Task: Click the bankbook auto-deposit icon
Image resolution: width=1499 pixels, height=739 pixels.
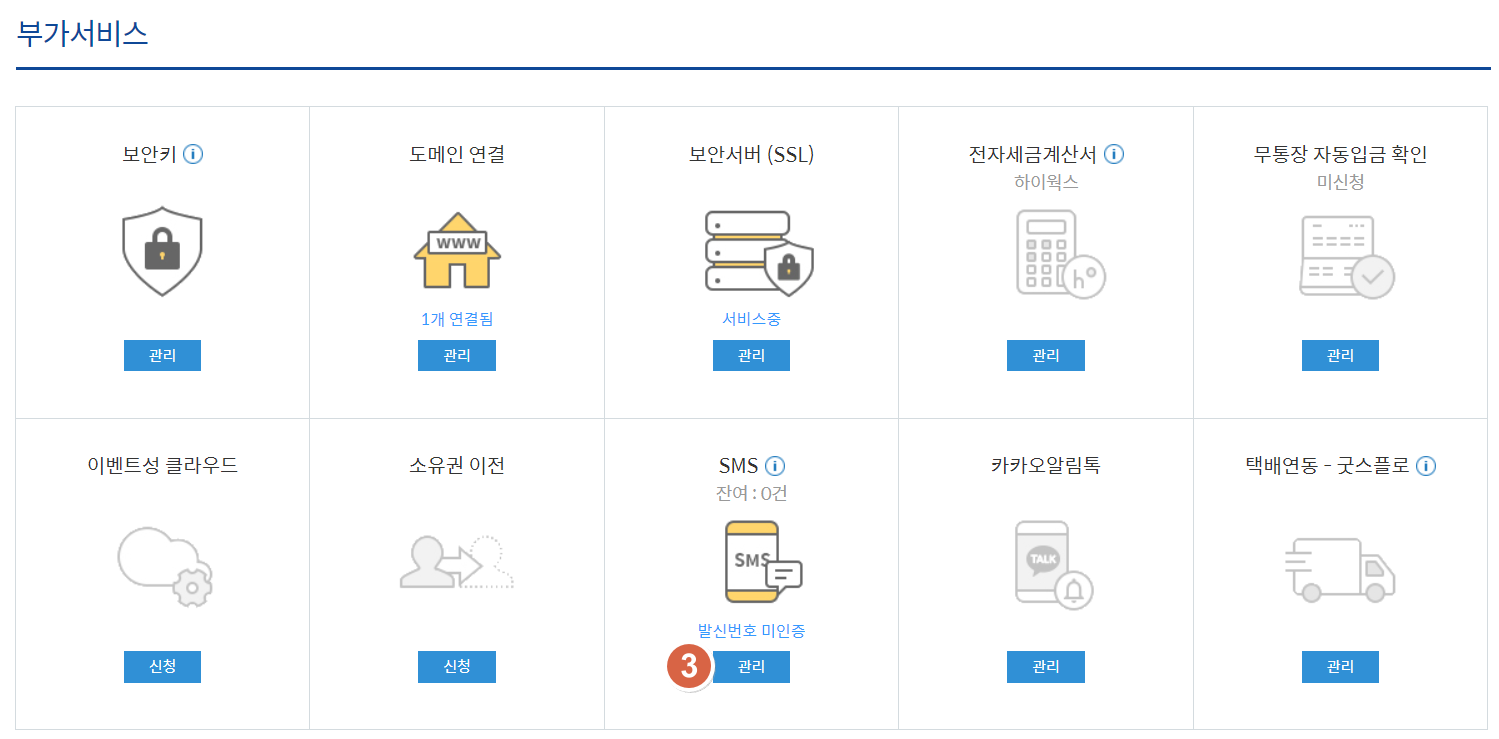Action: pyautogui.click(x=1346, y=256)
